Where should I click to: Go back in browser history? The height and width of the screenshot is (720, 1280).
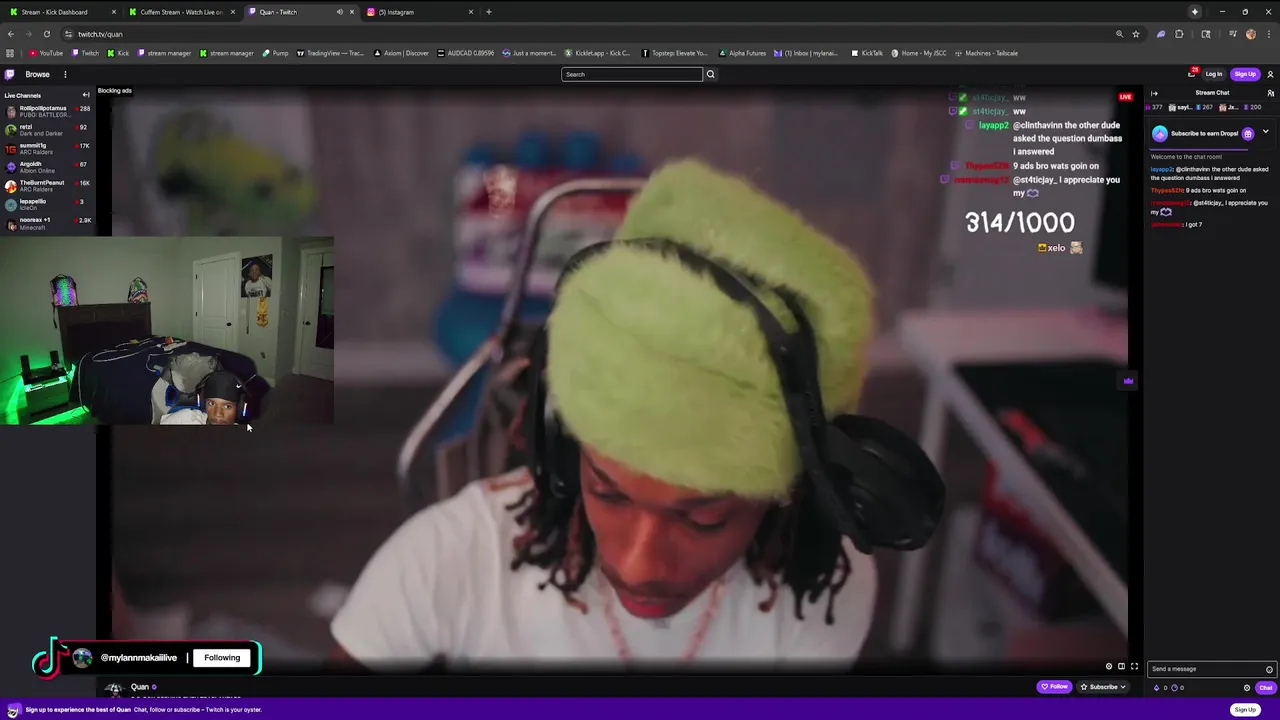point(10,34)
